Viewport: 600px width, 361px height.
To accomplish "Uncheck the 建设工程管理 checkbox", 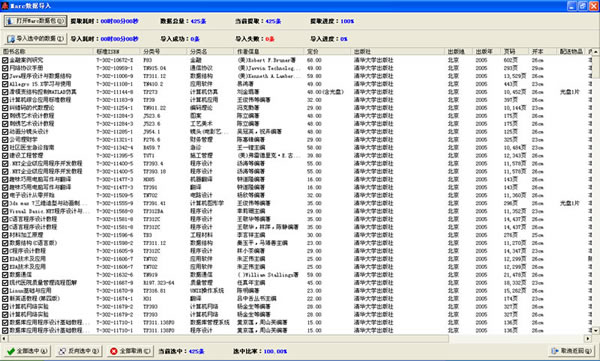I will pos(5,156).
